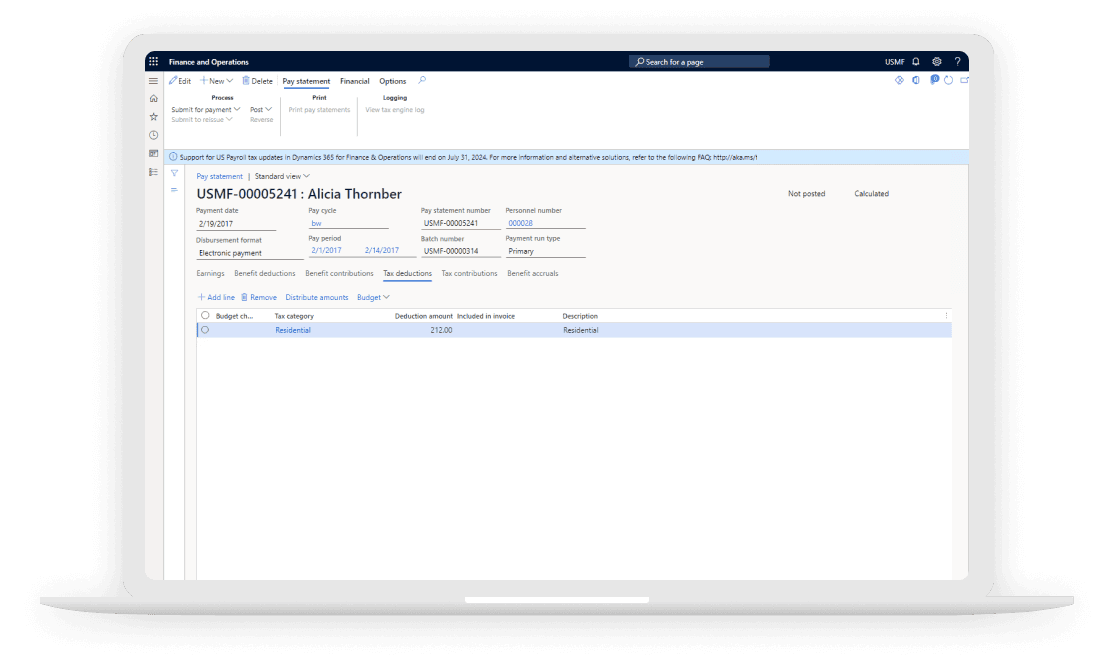Open the page in a new window
Viewport: 1114px width, 662px height.
pos(964,80)
